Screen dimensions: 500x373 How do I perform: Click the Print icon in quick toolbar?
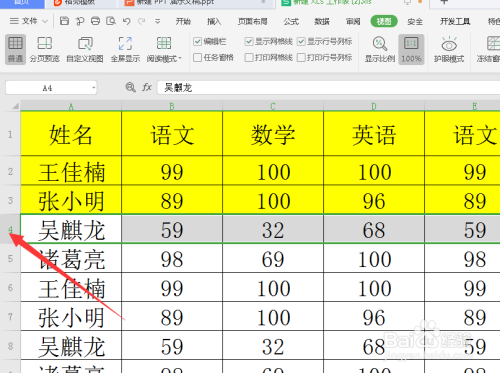pos(95,21)
